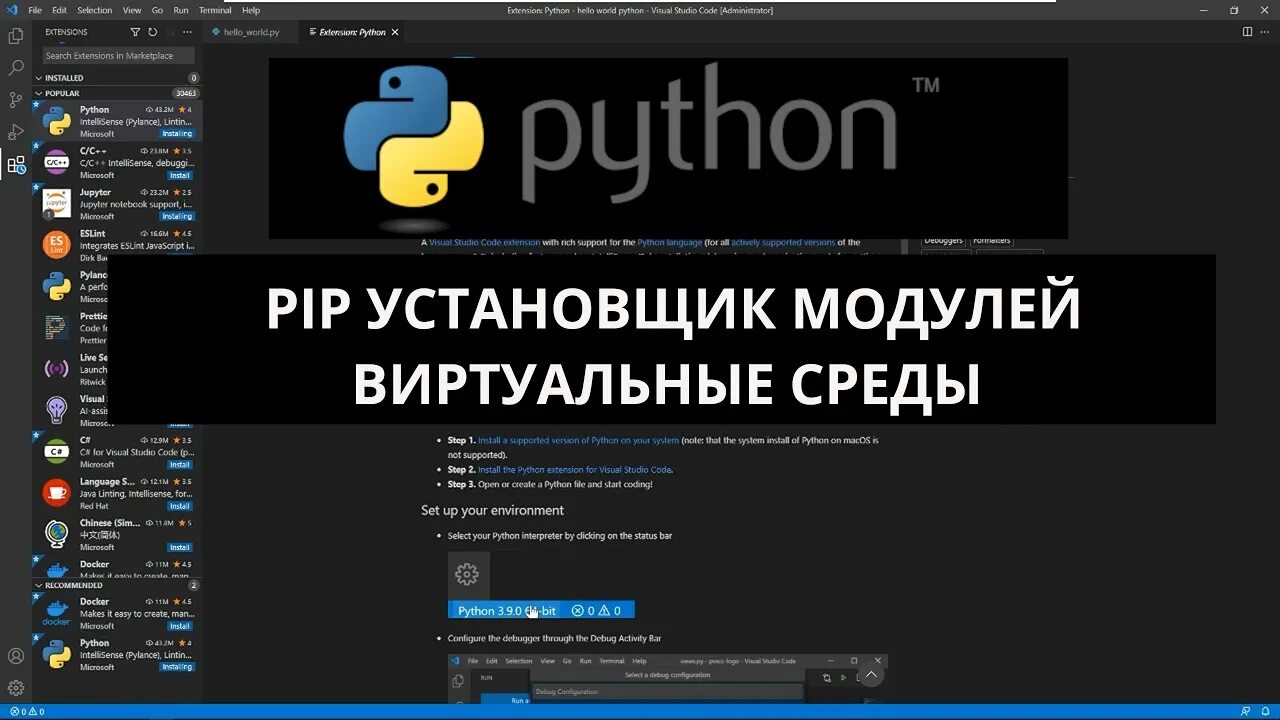Click the Language Support Java coffee icon

[57, 492]
